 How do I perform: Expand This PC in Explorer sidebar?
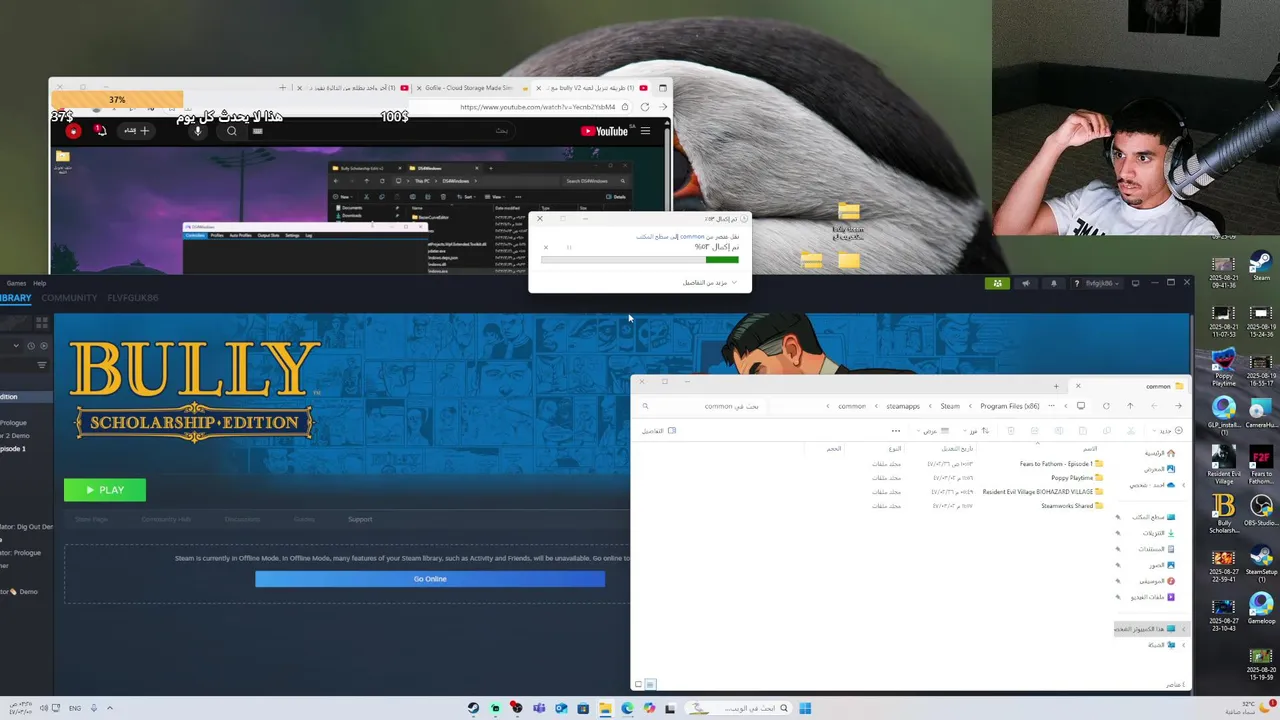tap(1184, 629)
